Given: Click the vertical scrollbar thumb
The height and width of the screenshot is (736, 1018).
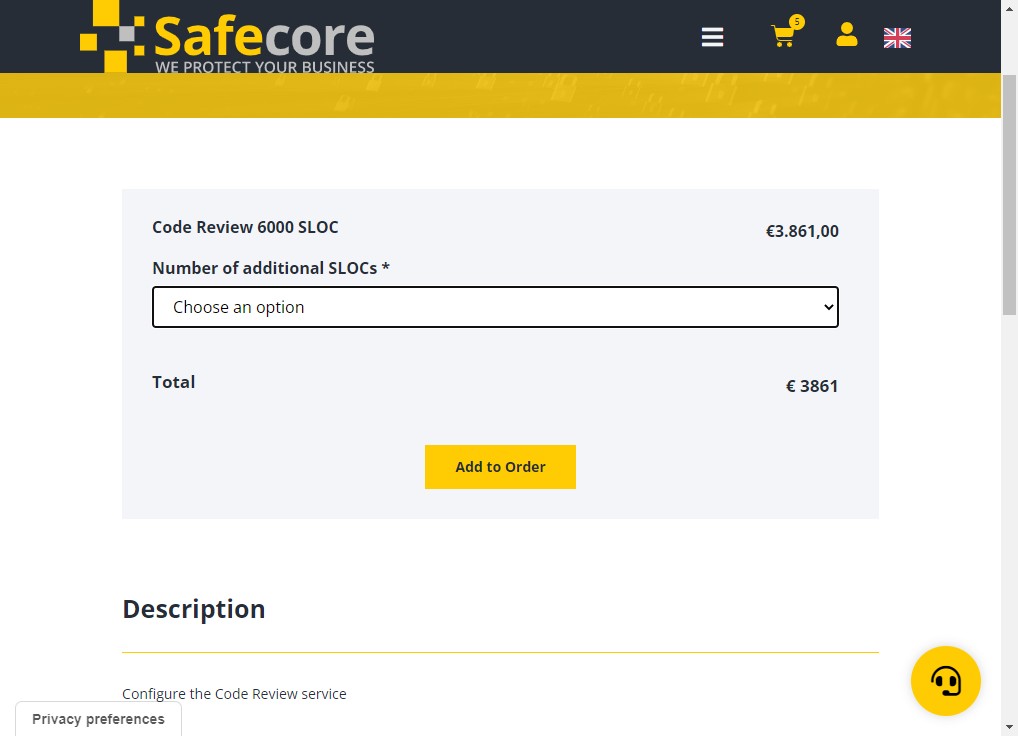Looking at the screenshot, I should (x=1010, y=195).
